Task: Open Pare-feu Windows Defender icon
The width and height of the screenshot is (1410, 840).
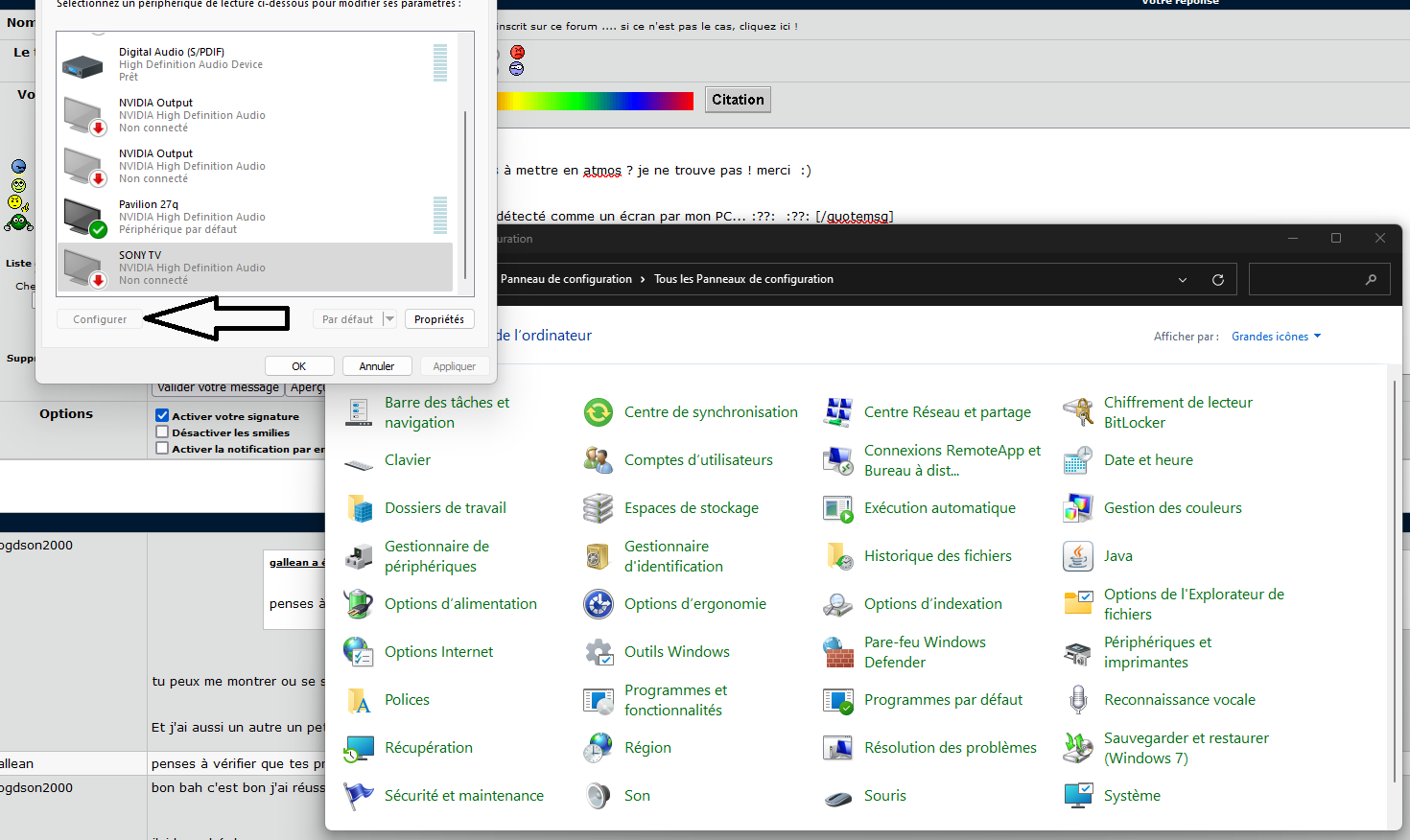Action: pyautogui.click(x=838, y=652)
